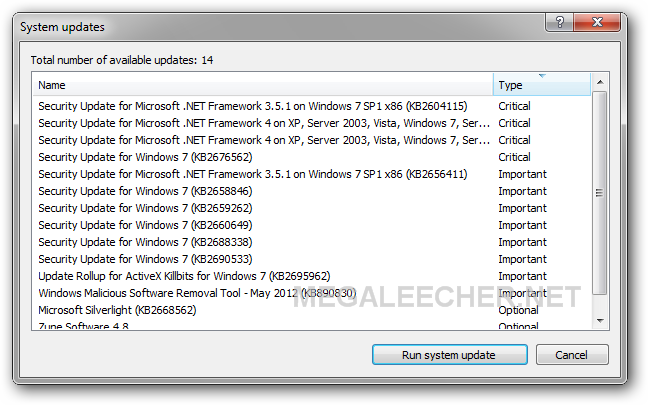
Task: Sort list by Name column header
Action: coord(263,85)
